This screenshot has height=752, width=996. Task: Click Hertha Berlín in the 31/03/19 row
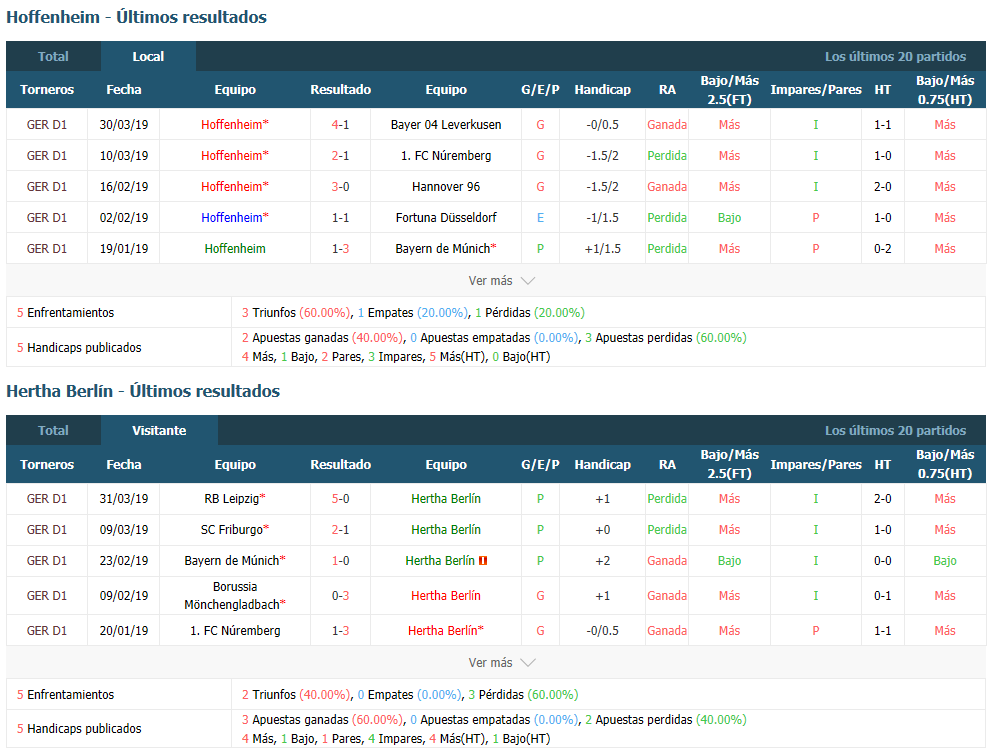point(446,499)
